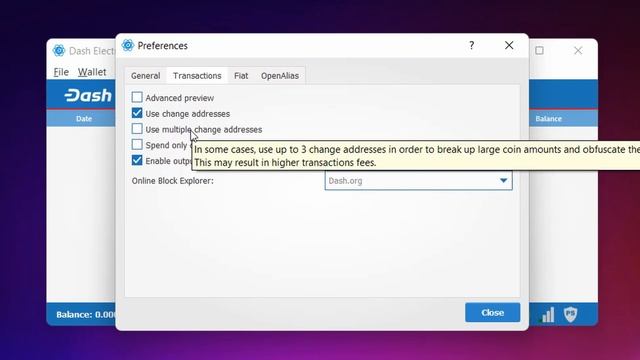Image resolution: width=640 pixels, height=360 pixels.
Task: Open the Fiat tab
Action: [x=241, y=76]
